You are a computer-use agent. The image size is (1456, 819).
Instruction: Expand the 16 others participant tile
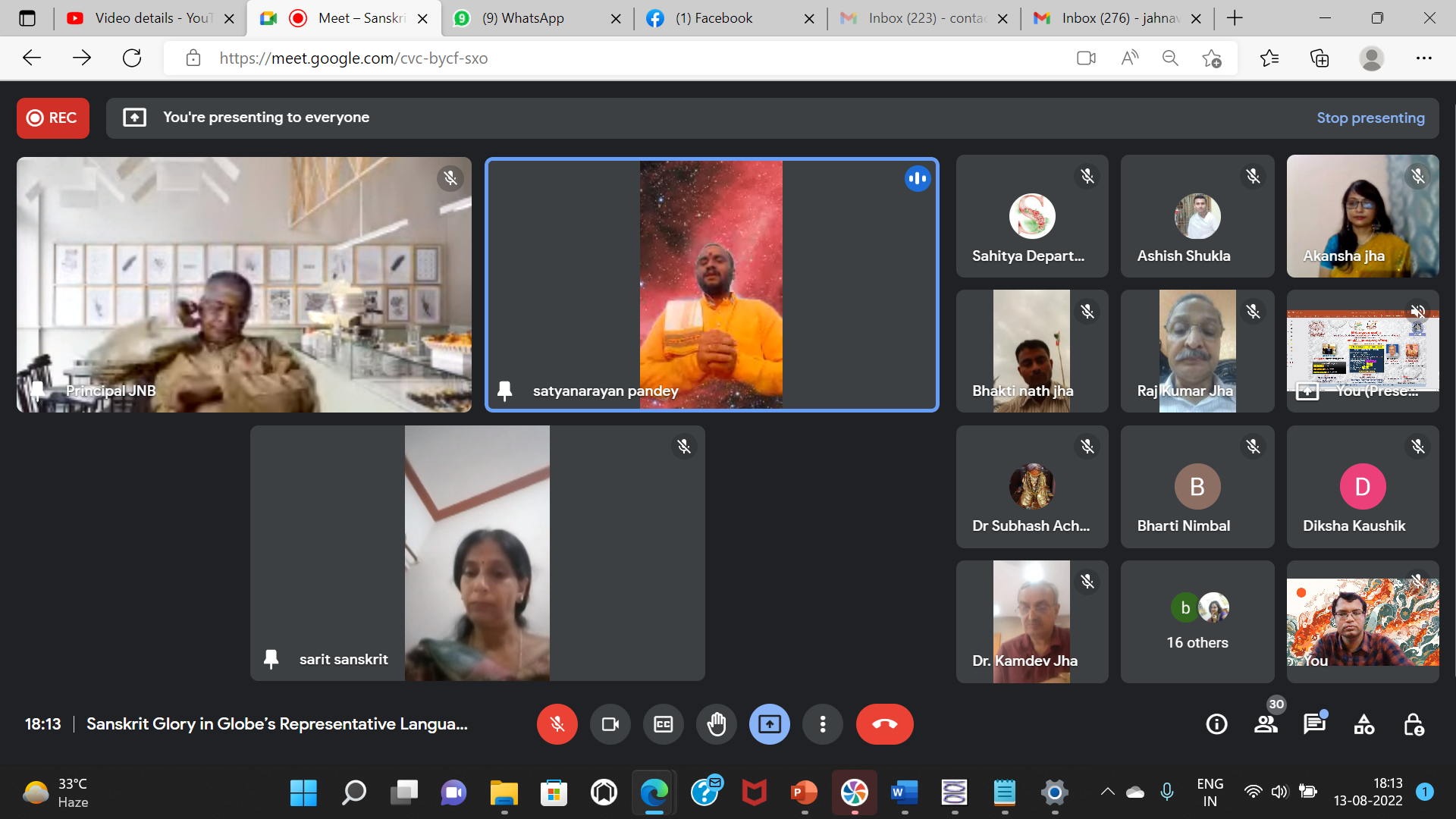tap(1197, 622)
